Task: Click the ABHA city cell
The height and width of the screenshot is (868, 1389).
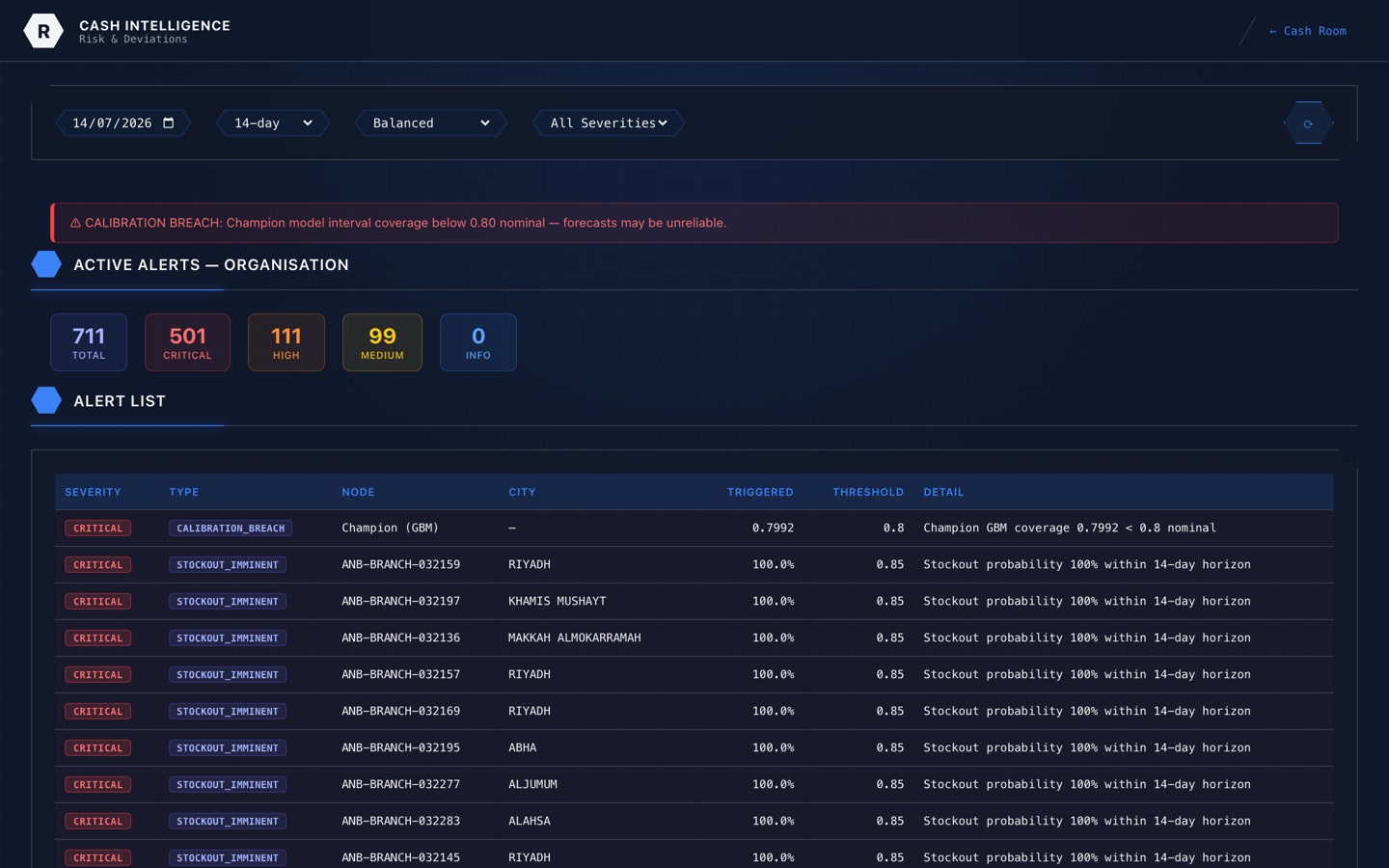Action: tap(523, 747)
